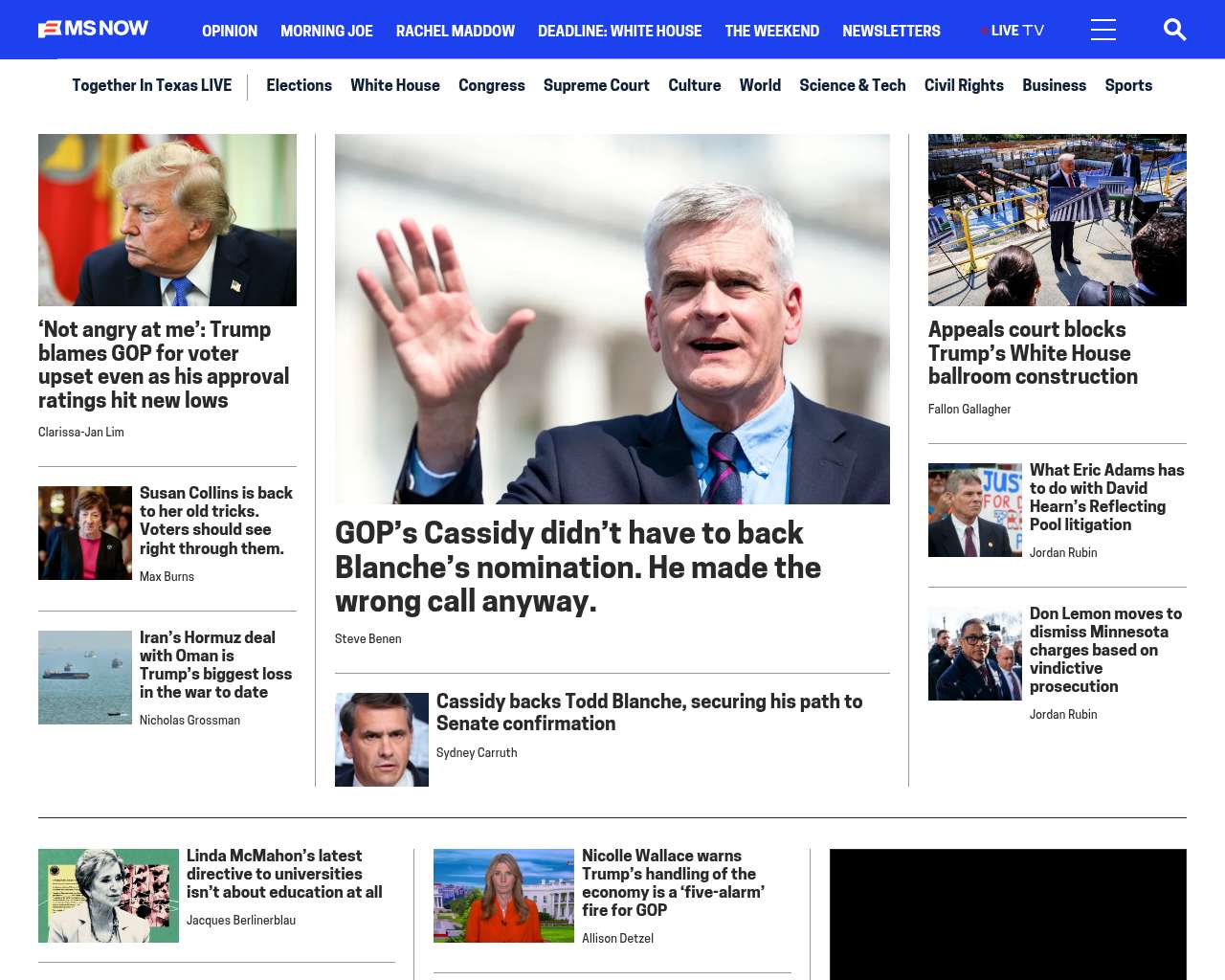Switch to World topic
Viewport: 1225px width, 980px height.
(x=760, y=85)
